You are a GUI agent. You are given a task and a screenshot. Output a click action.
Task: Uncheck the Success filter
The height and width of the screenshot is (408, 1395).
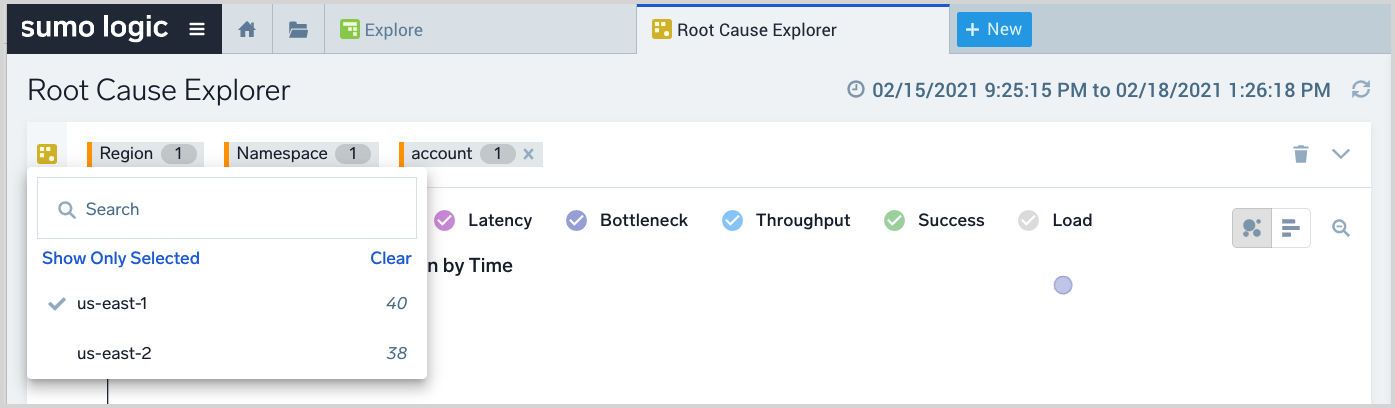pyautogui.click(x=894, y=220)
